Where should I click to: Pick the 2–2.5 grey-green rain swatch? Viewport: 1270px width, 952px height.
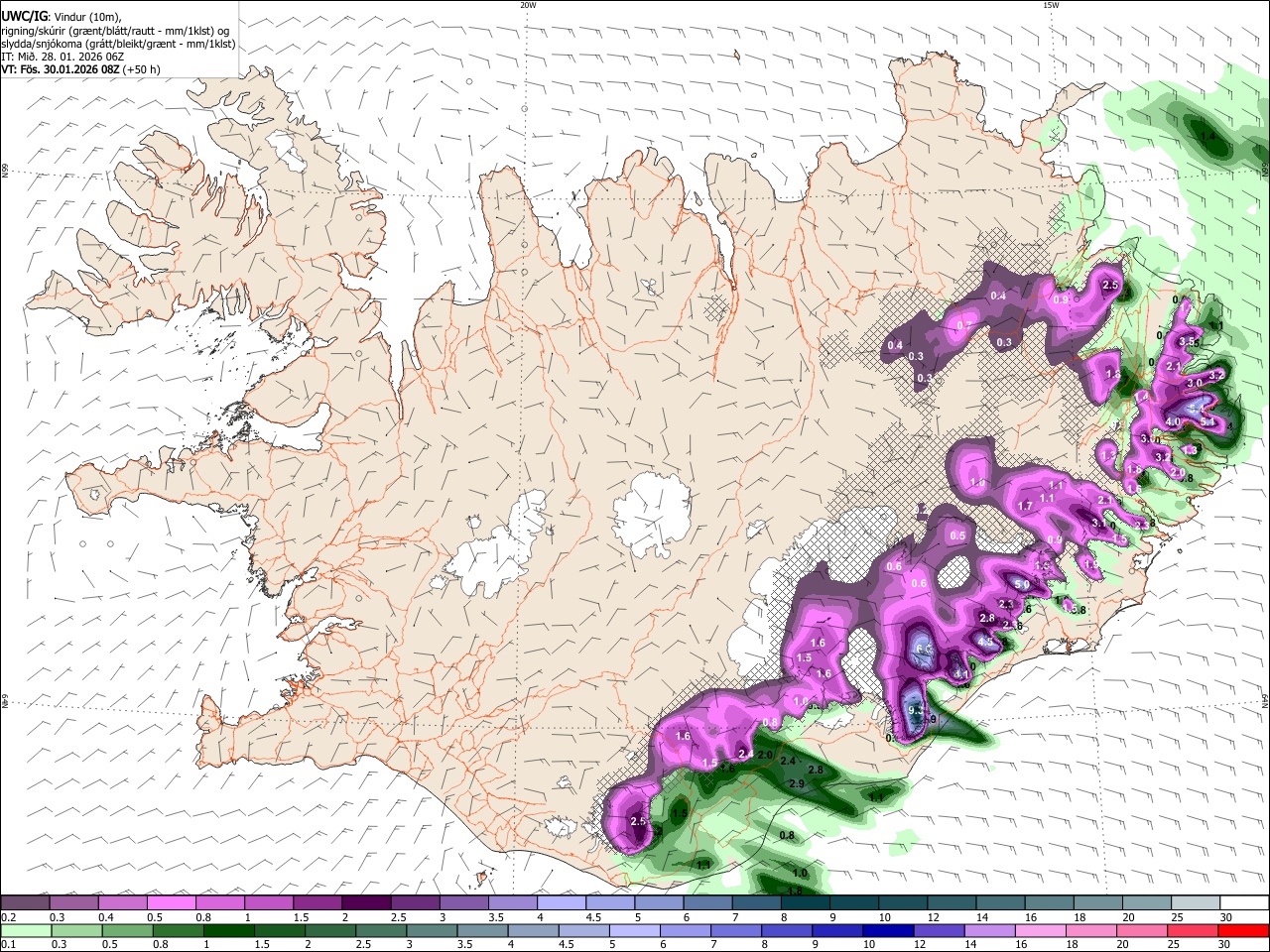[330, 930]
